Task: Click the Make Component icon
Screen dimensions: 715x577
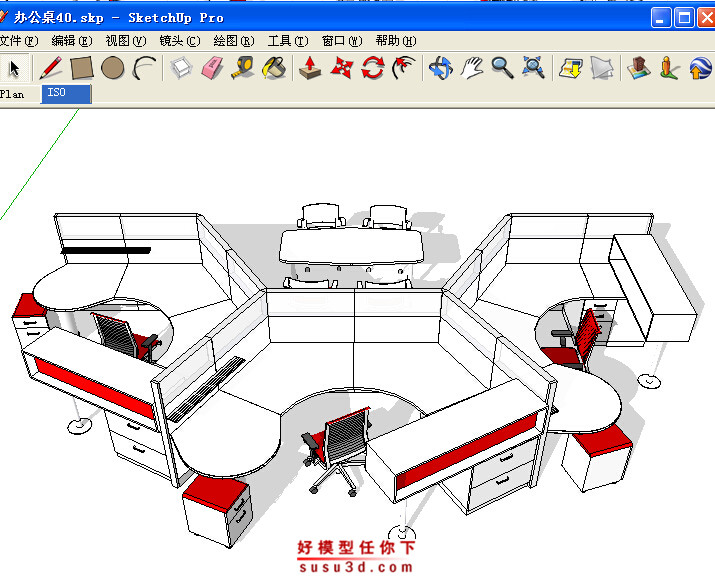Action: [x=181, y=68]
